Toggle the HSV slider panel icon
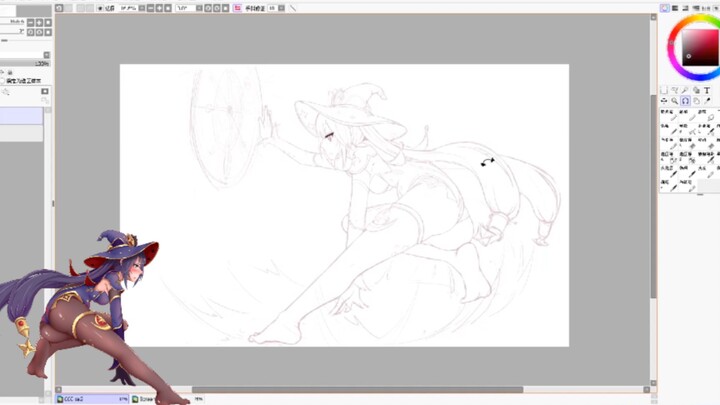The width and height of the screenshot is (720, 405). [685, 8]
